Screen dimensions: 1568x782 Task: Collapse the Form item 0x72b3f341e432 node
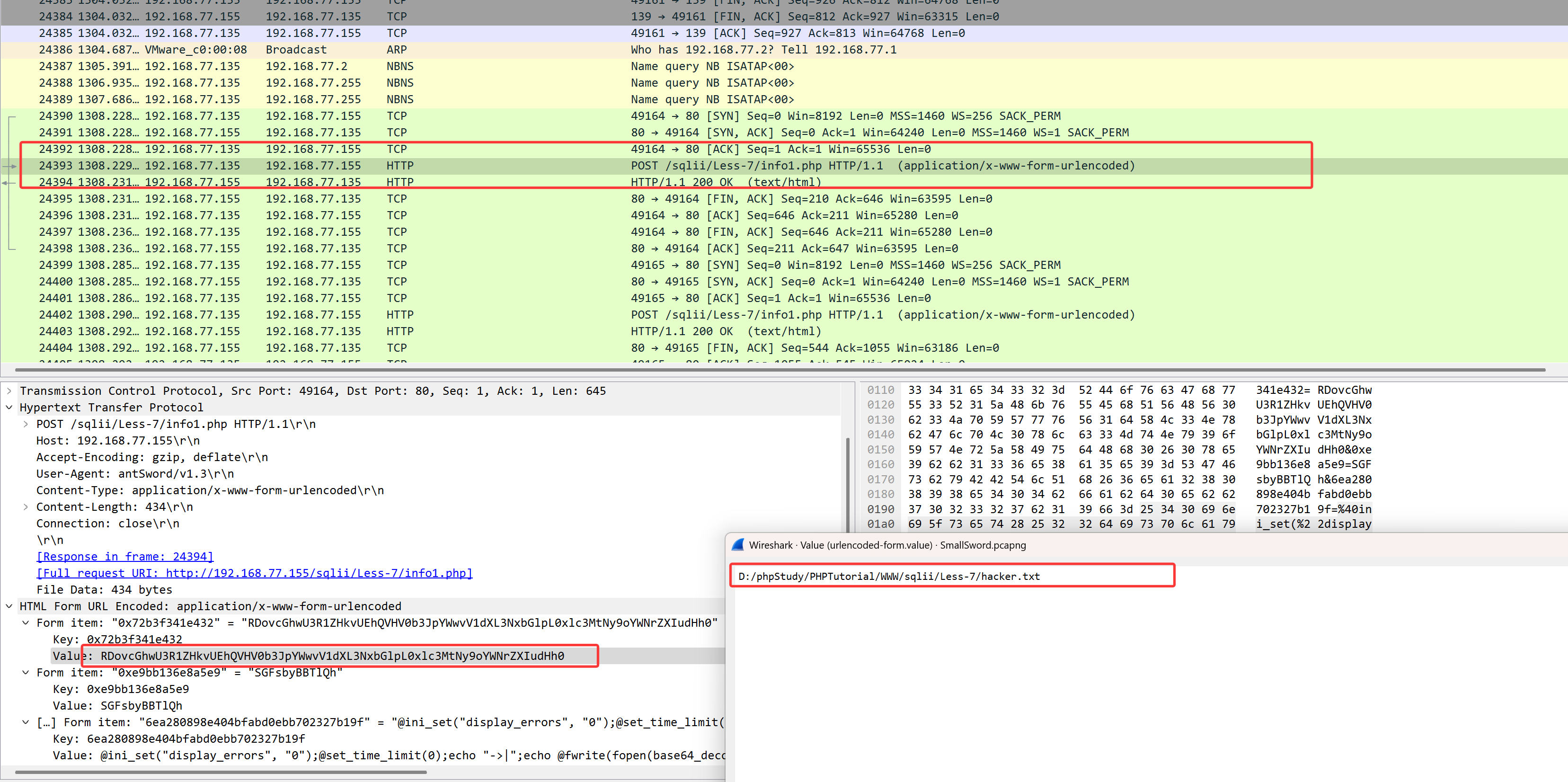[x=26, y=622]
